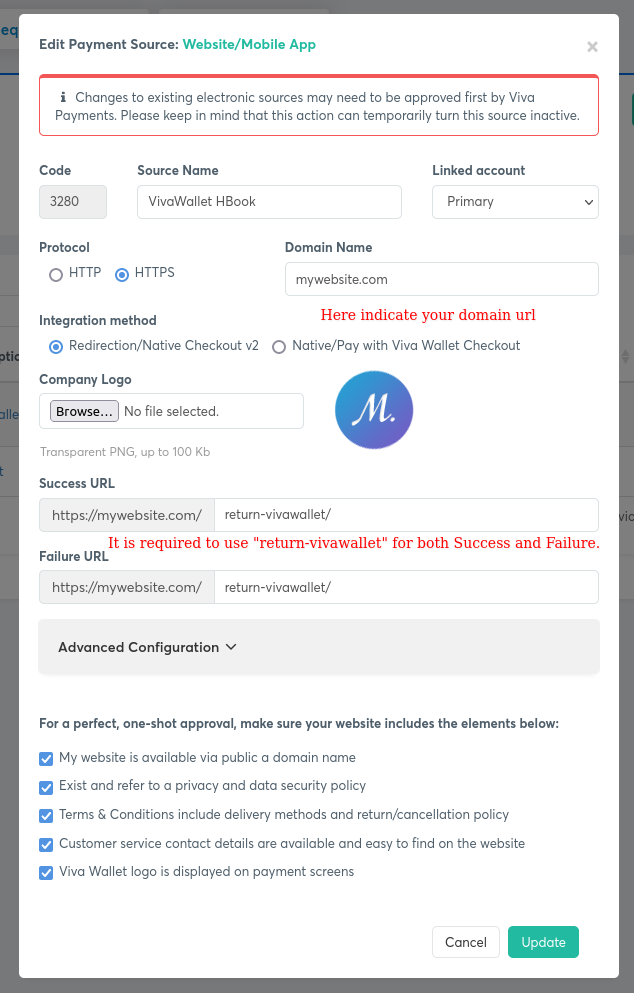Viewport: 634px width, 993px height.
Task: Toggle the privacy and data security policy checkbox
Action: (x=45, y=787)
